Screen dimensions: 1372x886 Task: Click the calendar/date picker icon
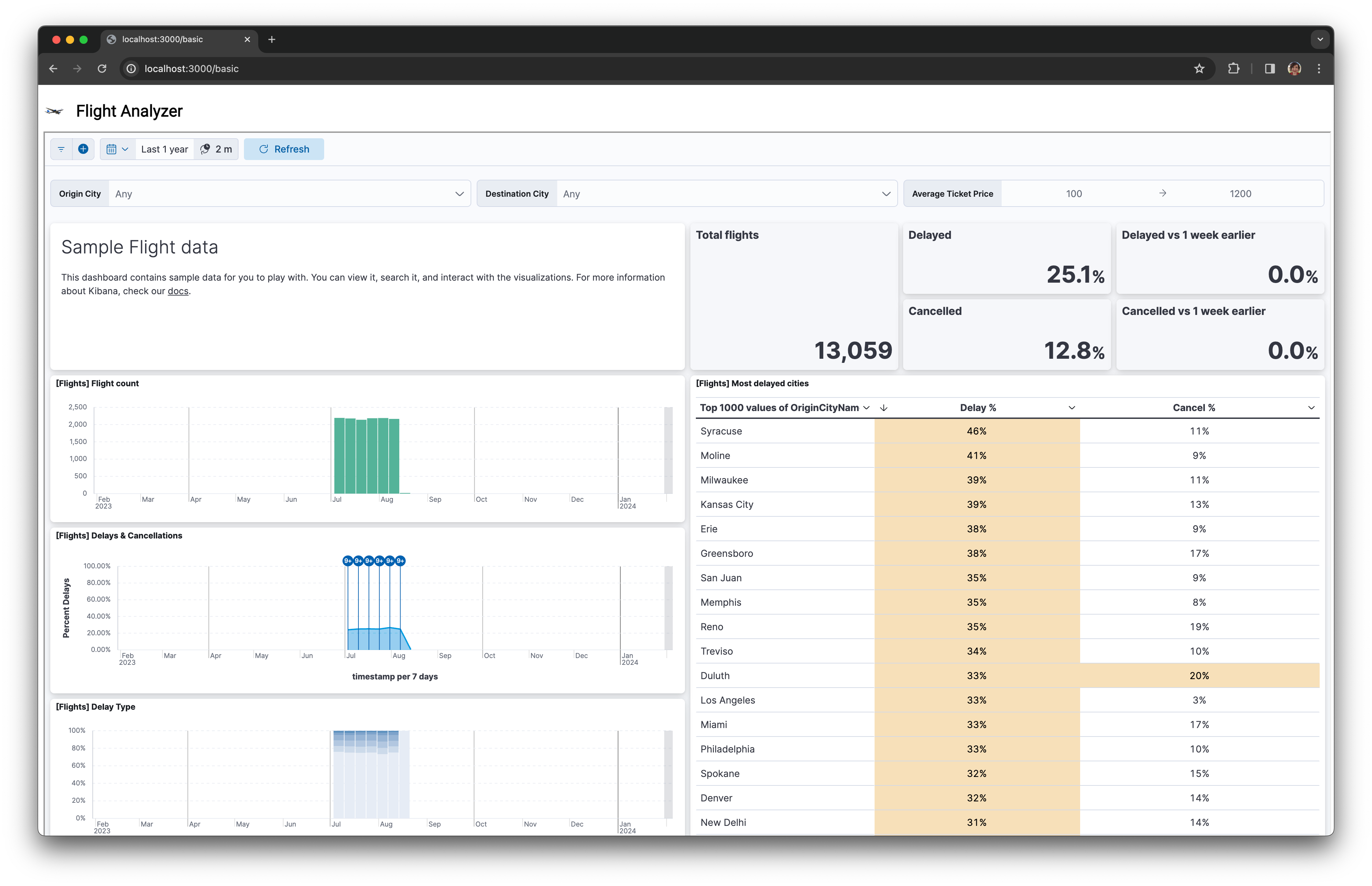click(x=113, y=149)
